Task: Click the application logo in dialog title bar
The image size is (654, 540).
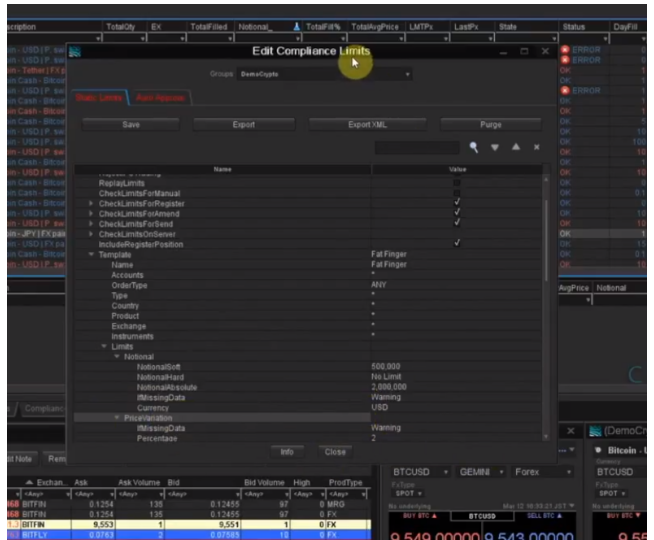Action: [75, 52]
